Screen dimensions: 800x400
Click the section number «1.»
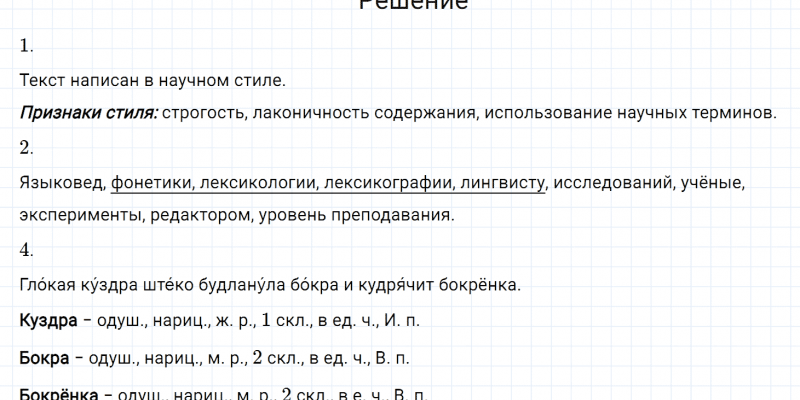coord(27,46)
